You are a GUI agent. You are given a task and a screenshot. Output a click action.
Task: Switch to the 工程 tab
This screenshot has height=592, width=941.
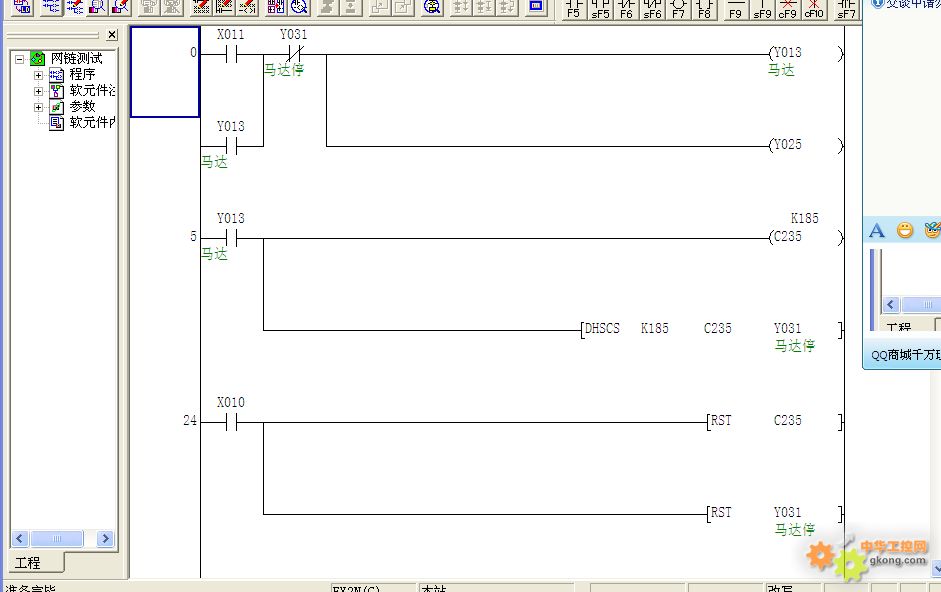(x=27, y=564)
